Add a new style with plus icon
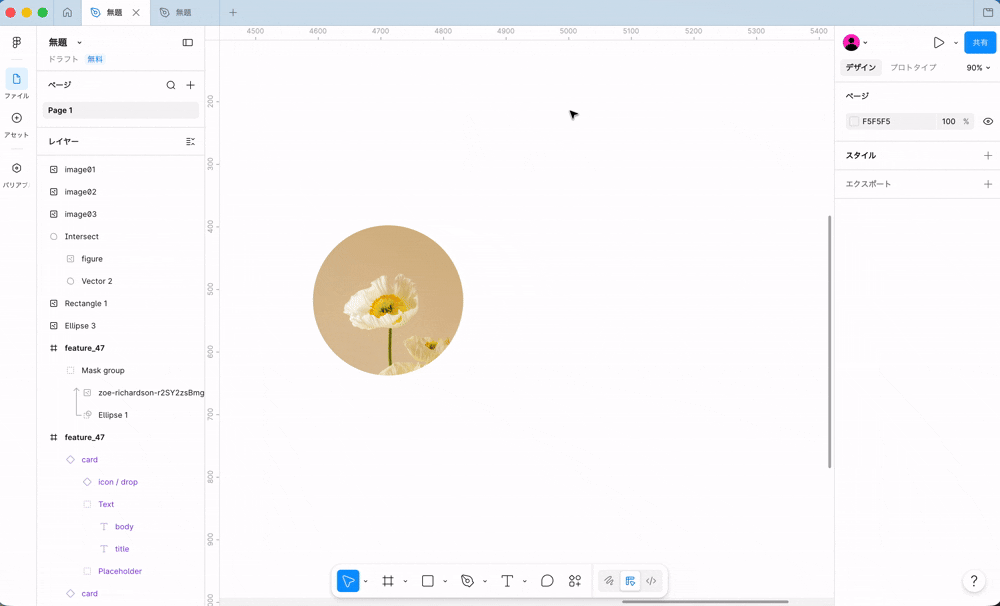 988,156
